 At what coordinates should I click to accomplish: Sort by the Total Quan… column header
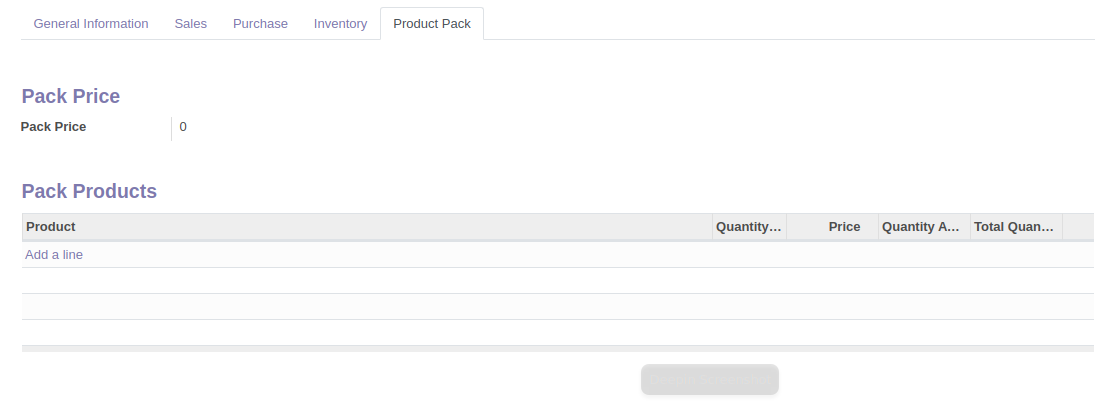1016,227
